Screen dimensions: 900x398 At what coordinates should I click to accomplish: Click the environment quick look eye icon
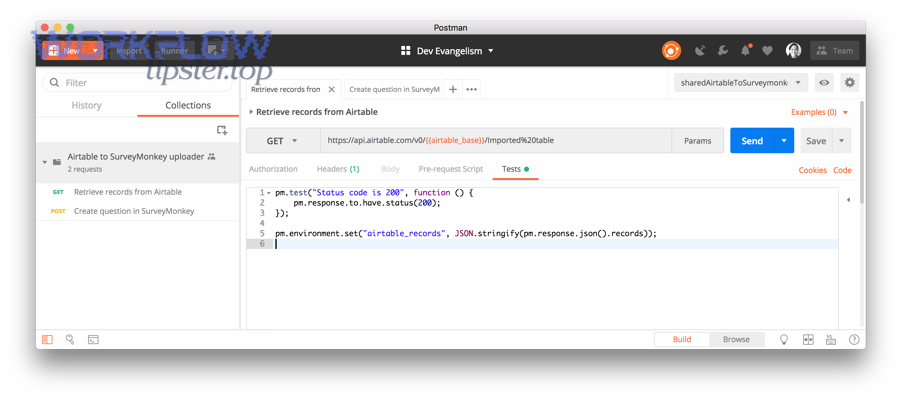click(x=824, y=83)
